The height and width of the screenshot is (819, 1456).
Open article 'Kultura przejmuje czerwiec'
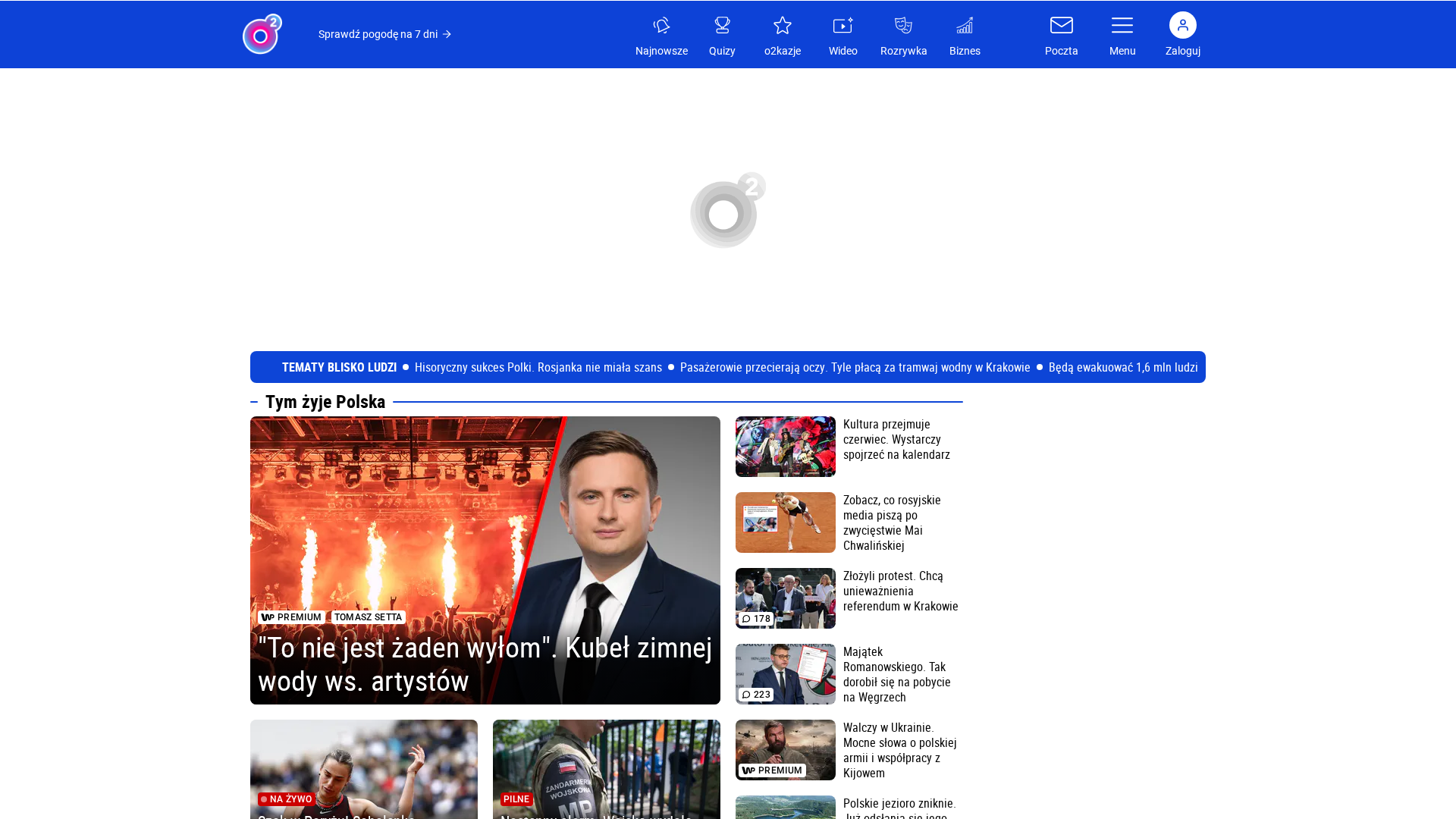[896, 439]
